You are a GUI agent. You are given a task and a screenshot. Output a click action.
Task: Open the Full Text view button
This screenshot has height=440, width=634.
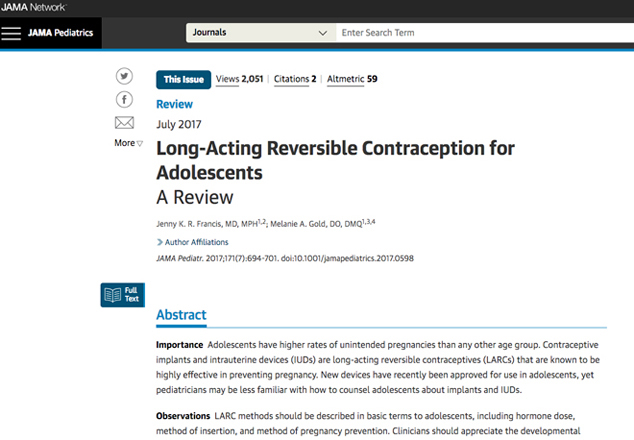tap(123, 295)
